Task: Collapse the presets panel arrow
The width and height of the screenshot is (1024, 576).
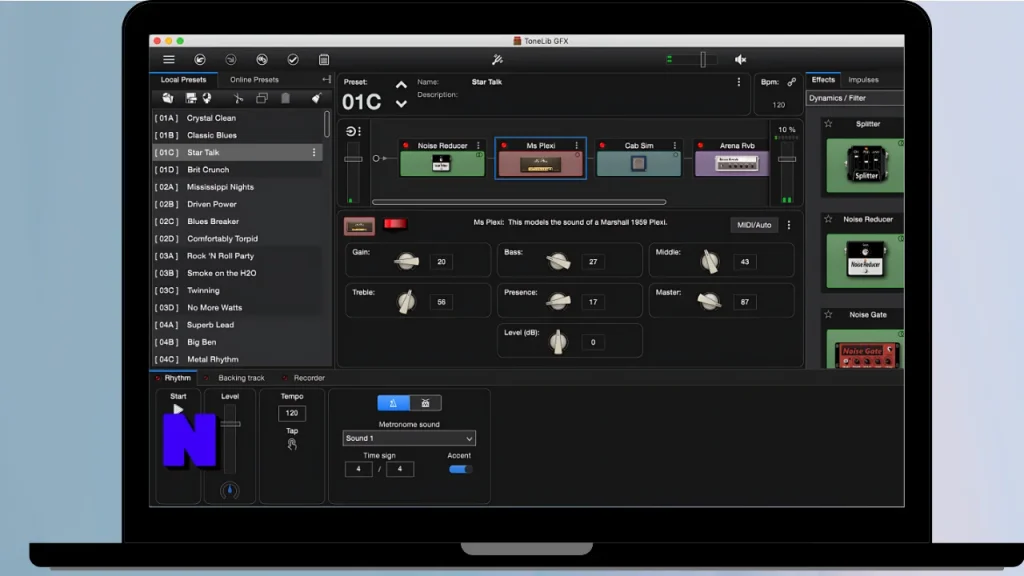Action: (326, 80)
